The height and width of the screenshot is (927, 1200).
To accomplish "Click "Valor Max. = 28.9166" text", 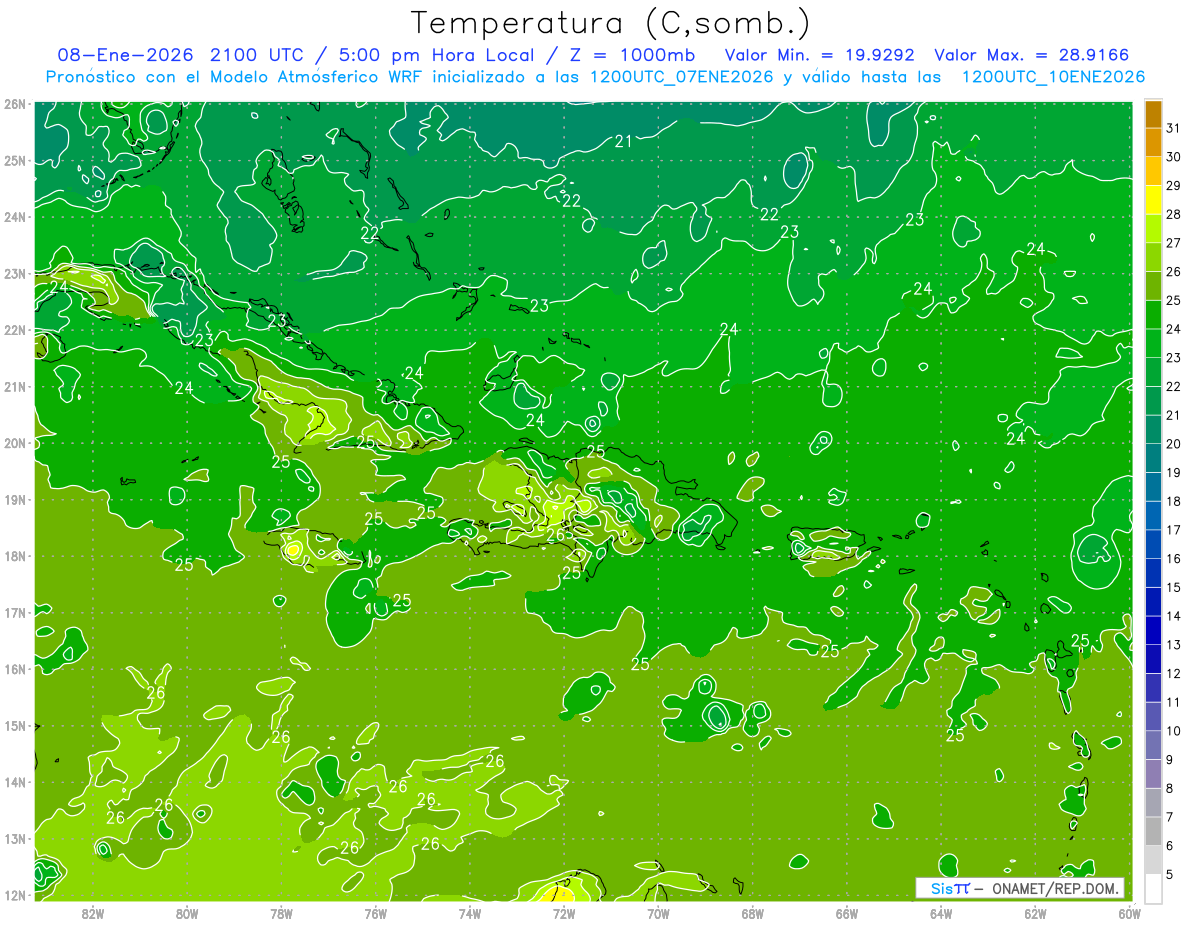I will tap(1031, 55).
